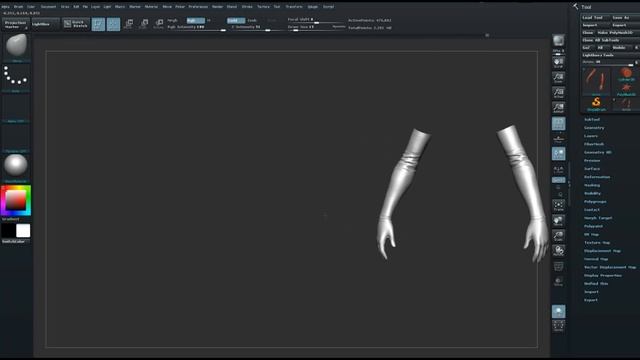Image resolution: width=640 pixels, height=360 pixels.
Task: Adjust the Draw Size slider
Action: coord(316,27)
